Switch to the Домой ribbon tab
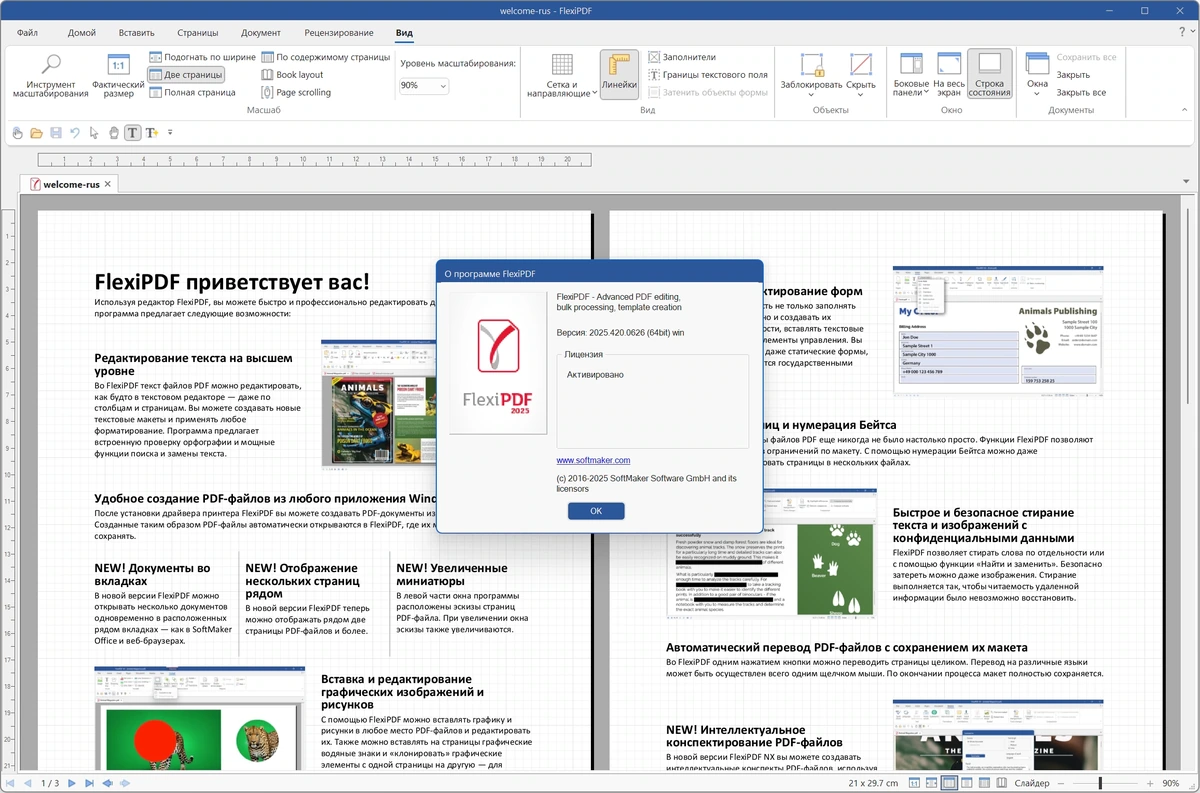This screenshot has height=793, width=1200. pos(82,33)
